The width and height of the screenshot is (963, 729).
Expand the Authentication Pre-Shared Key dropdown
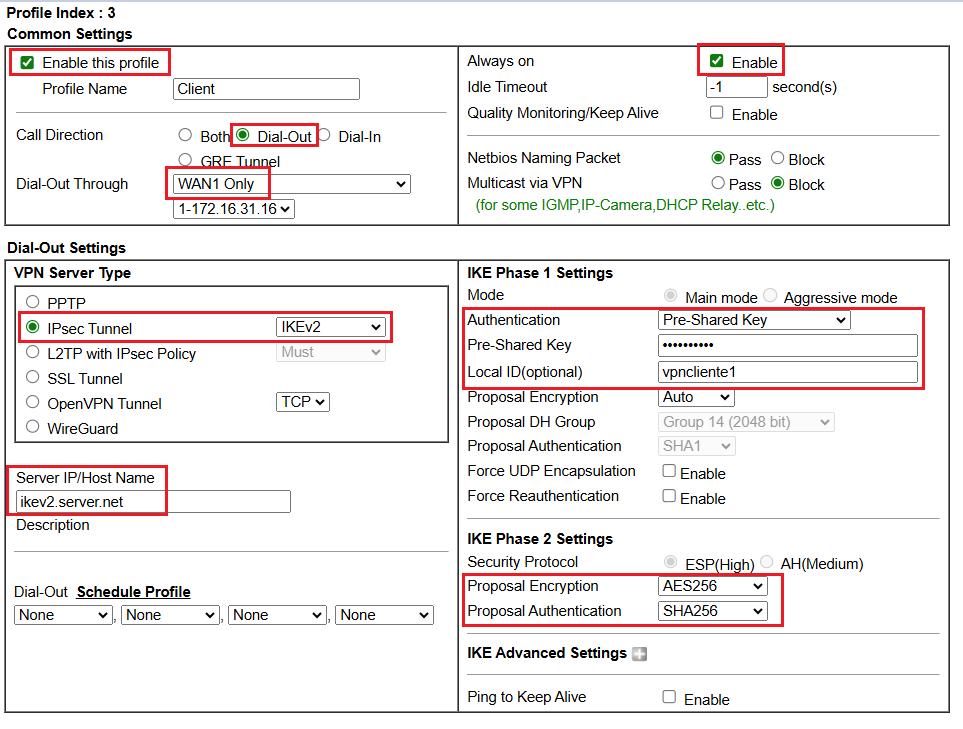[754, 320]
